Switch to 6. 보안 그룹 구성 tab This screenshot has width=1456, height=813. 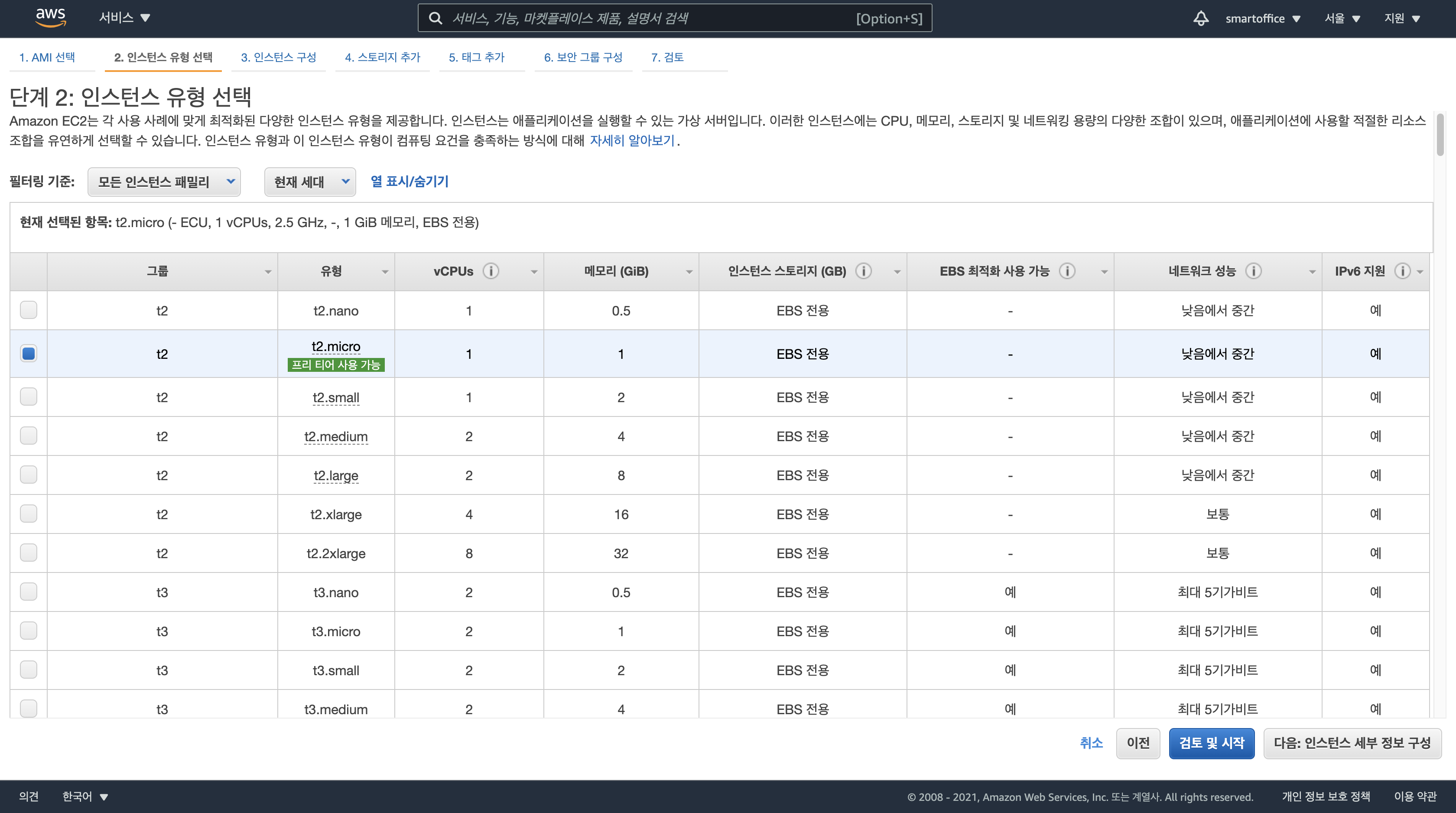pyautogui.click(x=583, y=57)
